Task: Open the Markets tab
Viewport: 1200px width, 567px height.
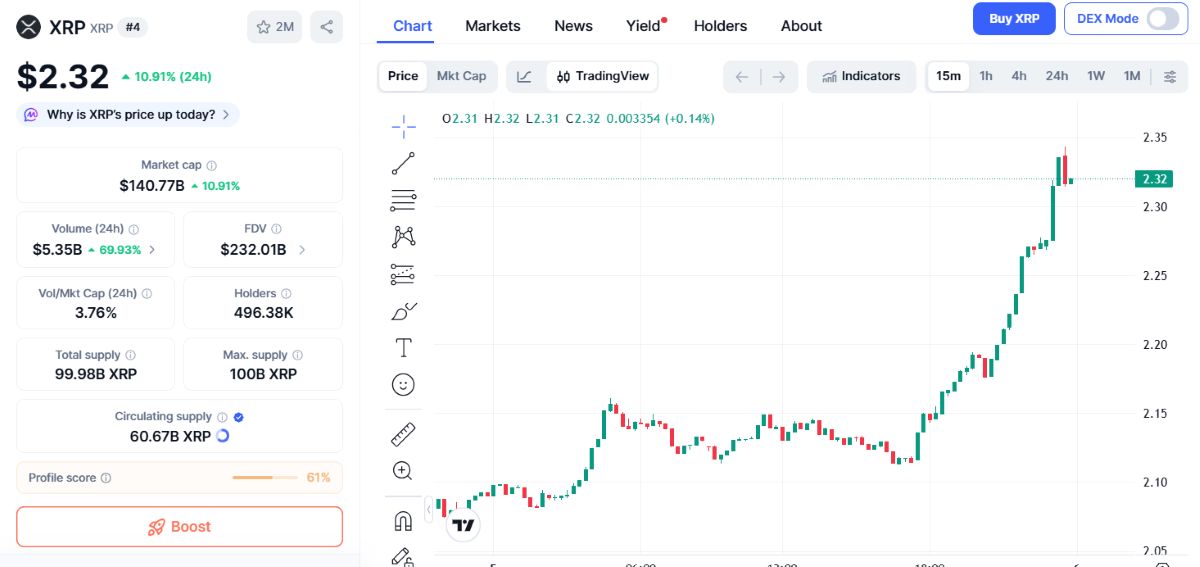Action: click(493, 26)
